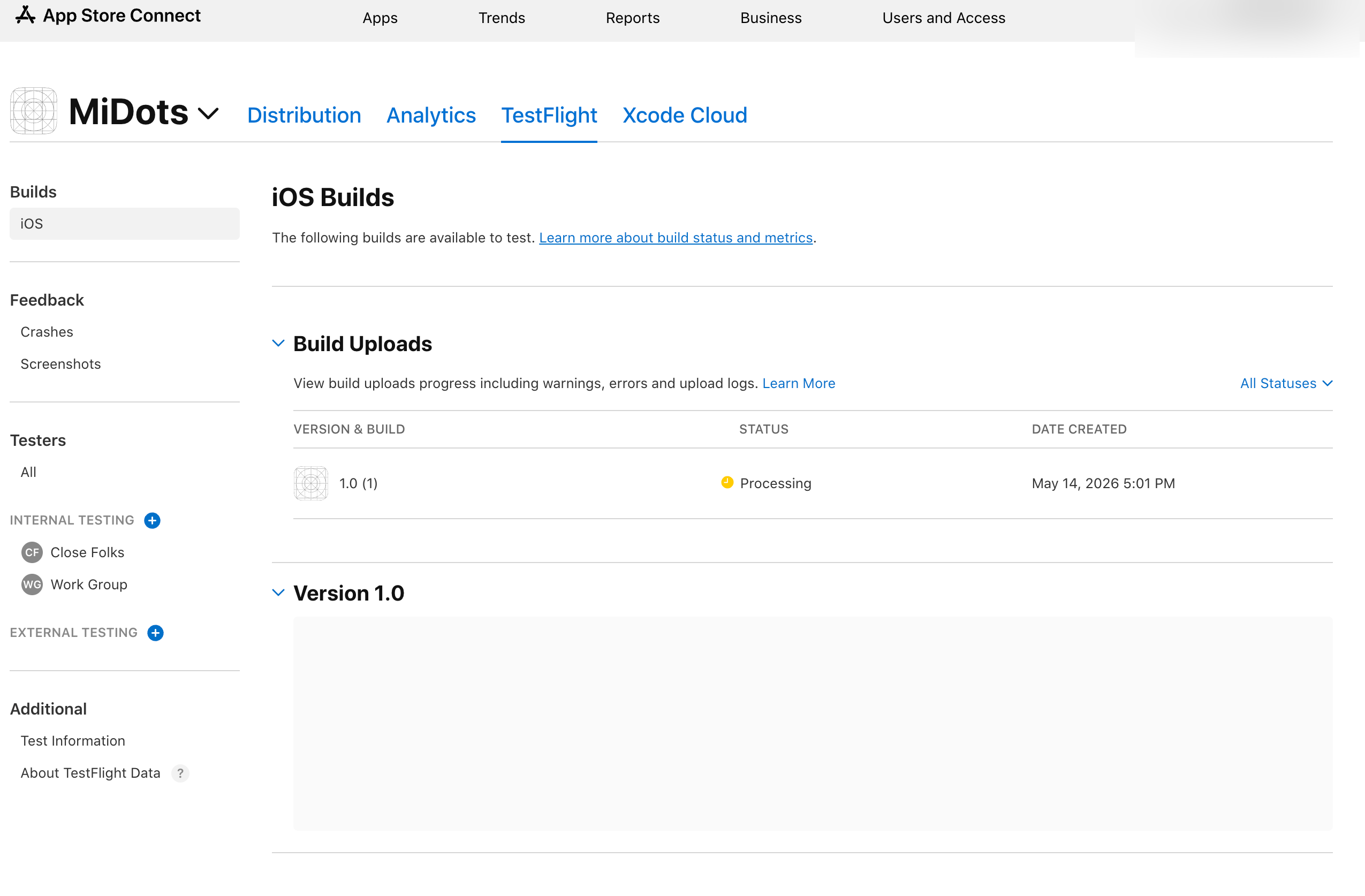The height and width of the screenshot is (896, 1365).
Task: Open Test Information page
Action: (73, 741)
